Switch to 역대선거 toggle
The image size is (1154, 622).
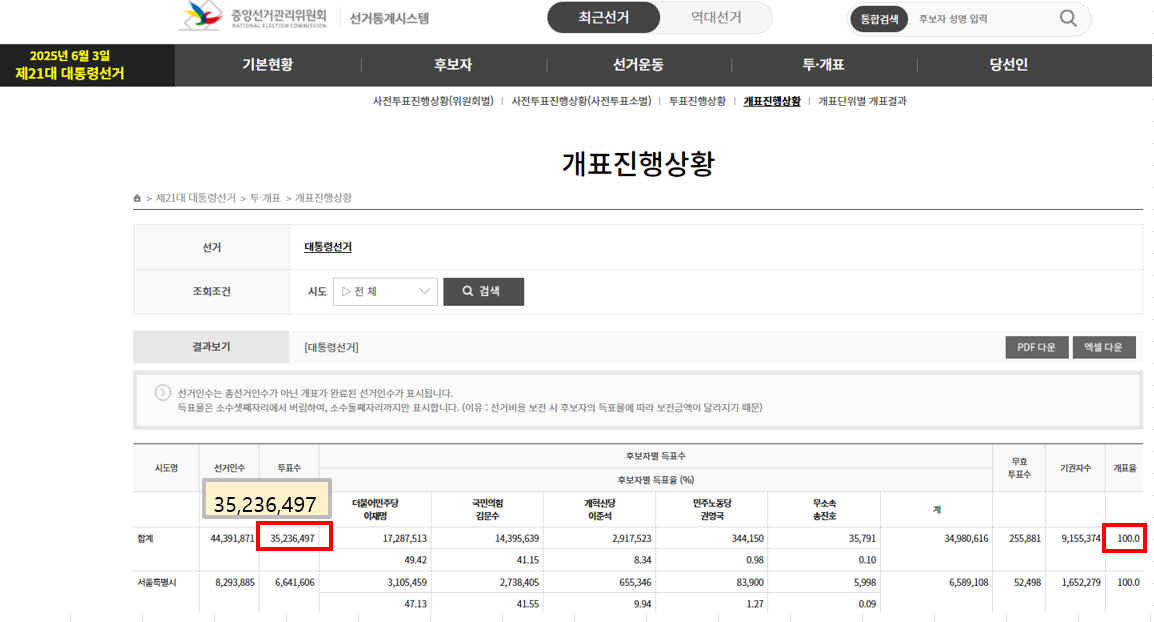(716, 18)
